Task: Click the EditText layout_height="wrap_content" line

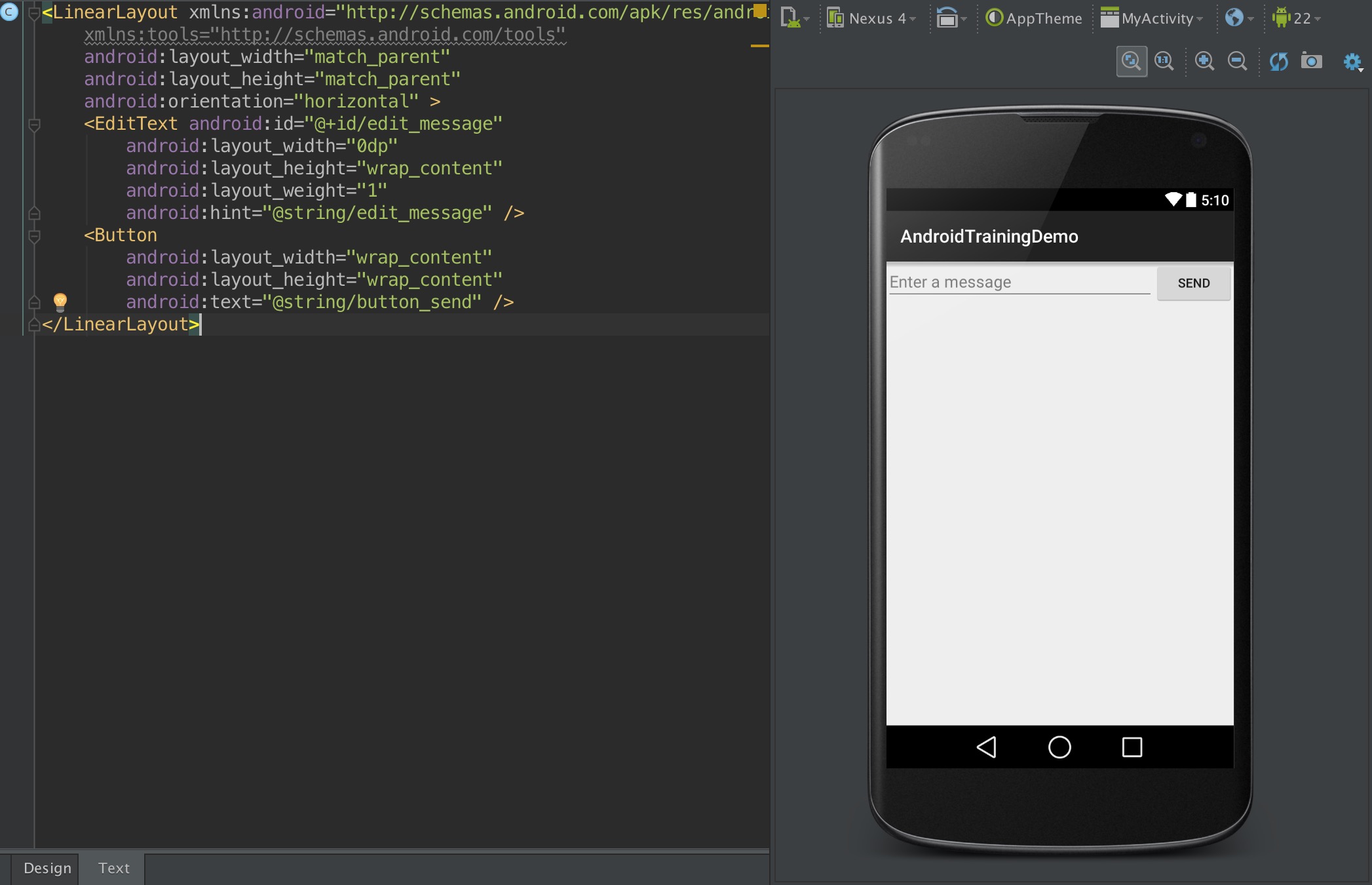Action: [x=314, y=168]
